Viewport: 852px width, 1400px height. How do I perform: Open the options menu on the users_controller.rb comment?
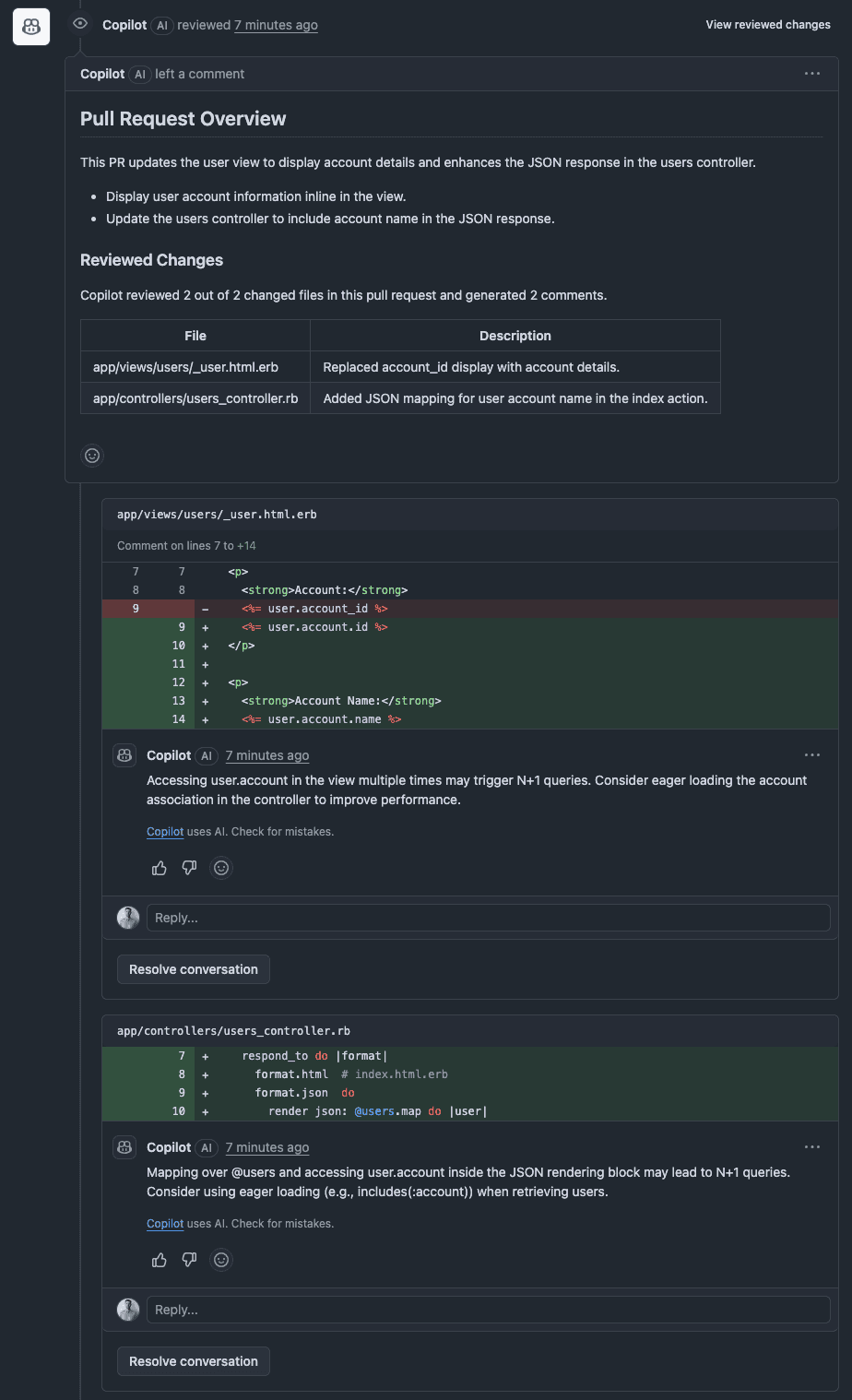pos(812,1147)
